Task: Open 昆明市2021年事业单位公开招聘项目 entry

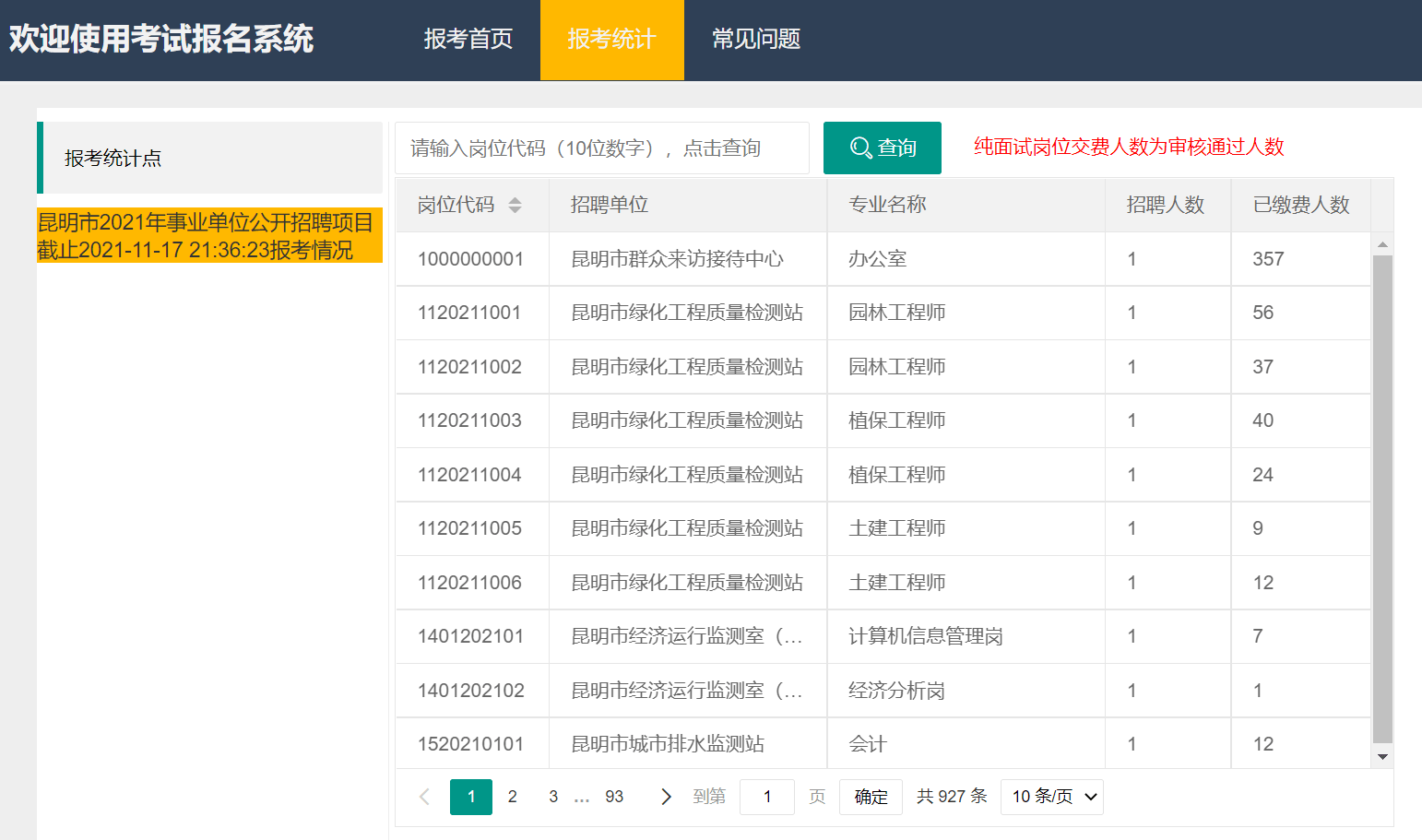Action: pyautogui.click(x=209, y=235)
